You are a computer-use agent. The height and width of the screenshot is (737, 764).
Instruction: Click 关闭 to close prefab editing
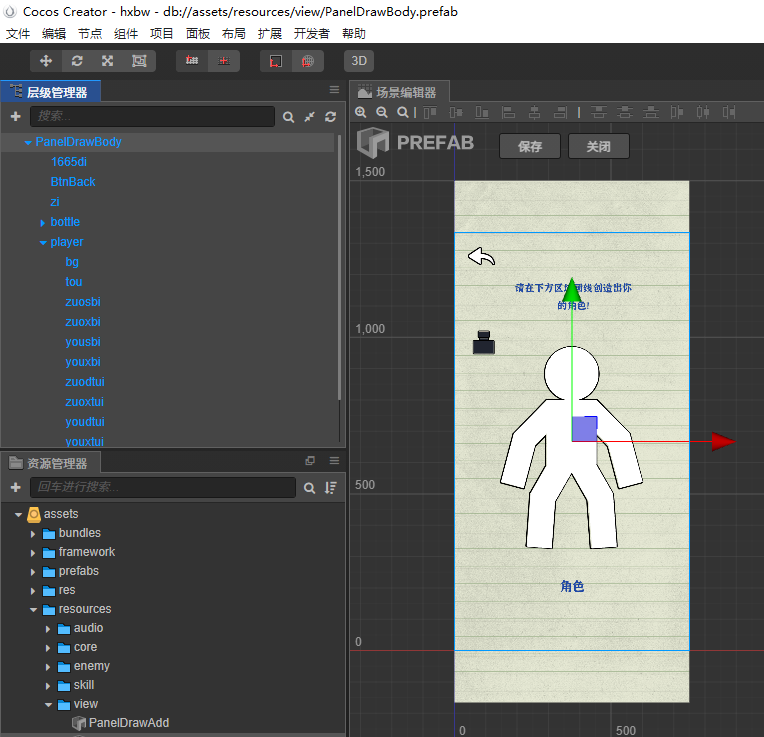point(598,146)
